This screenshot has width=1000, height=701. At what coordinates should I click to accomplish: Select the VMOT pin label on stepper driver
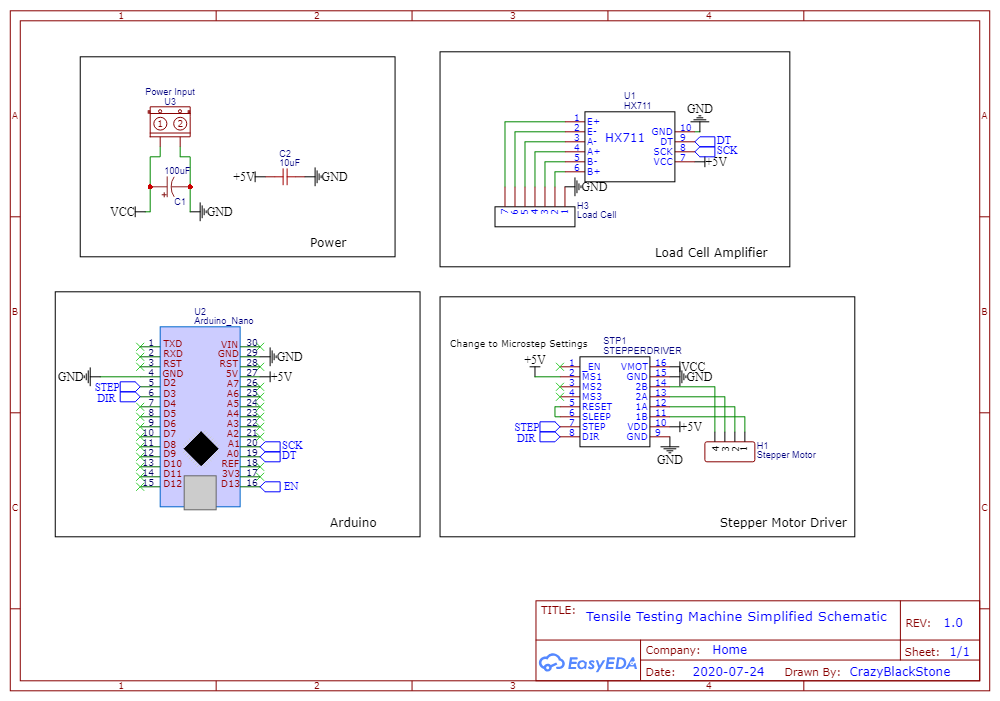(634, 367)
